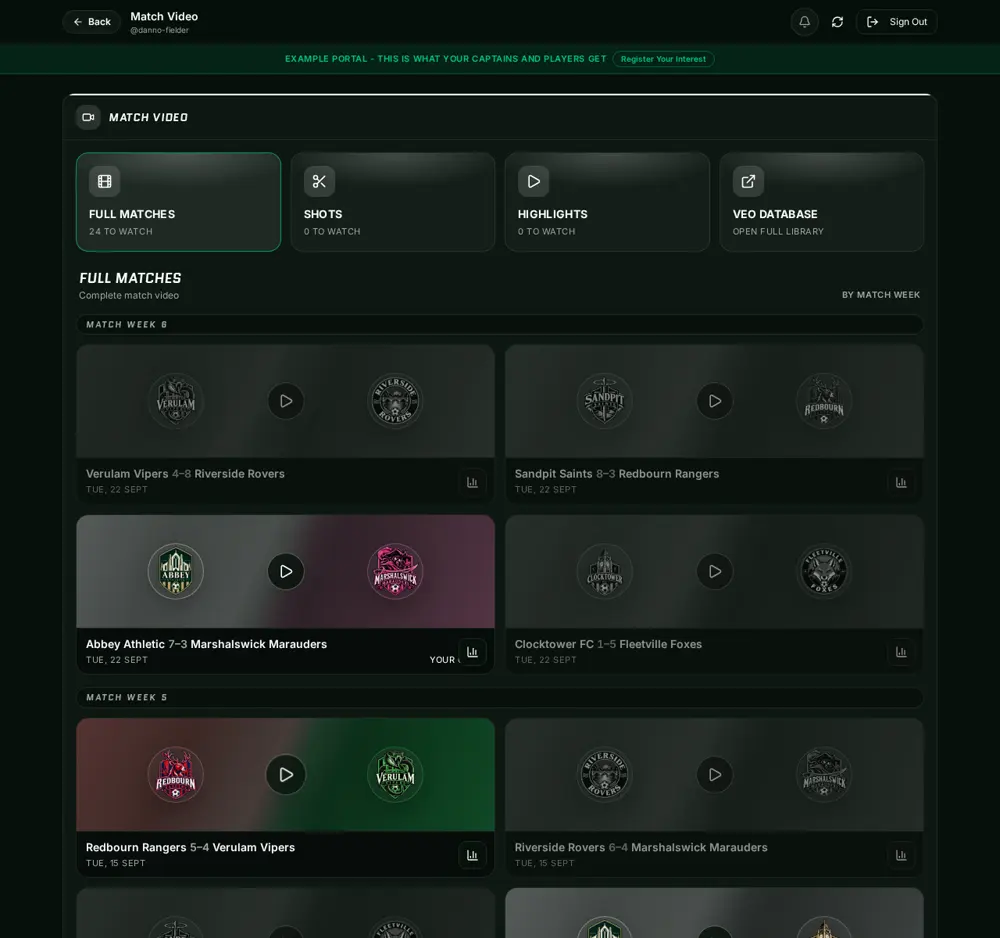Click the @danno-fielder username text

click(x=159, y=31)
